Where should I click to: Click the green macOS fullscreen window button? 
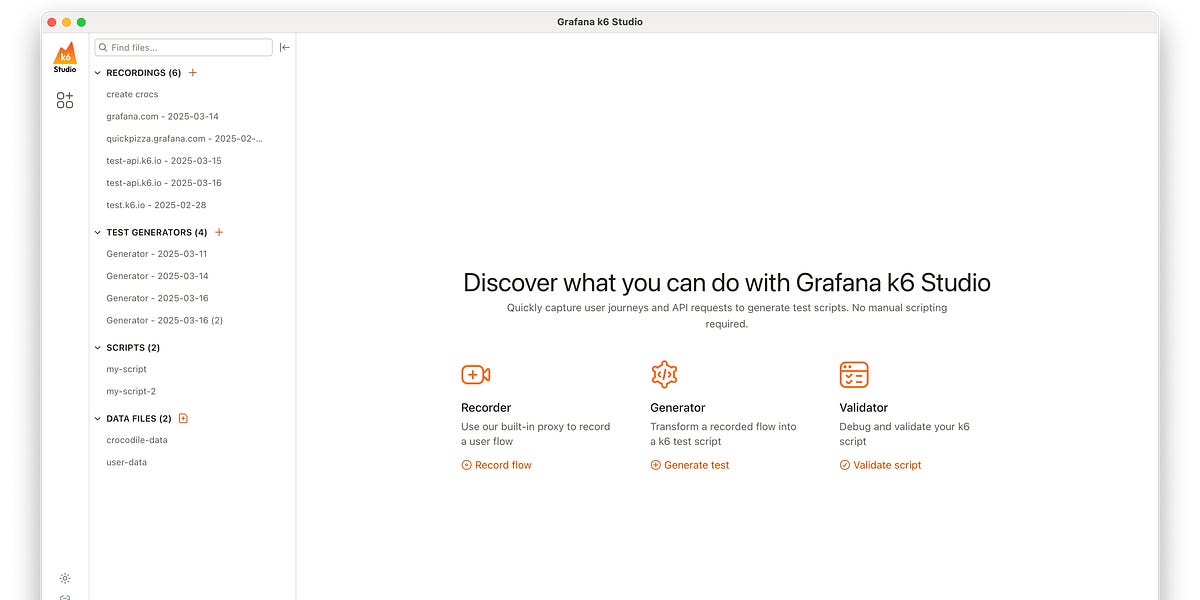(81, 22)
